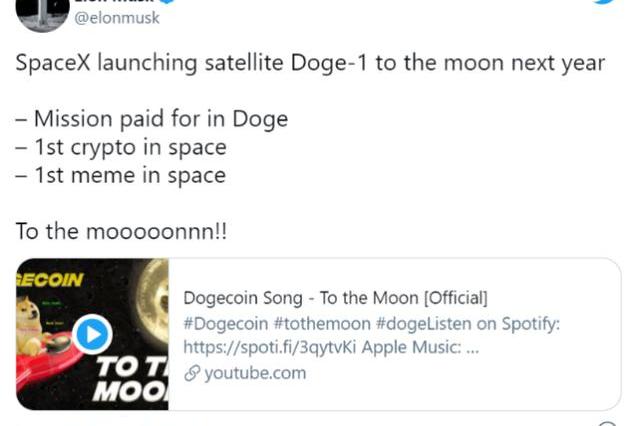The image size is (640, 426).
Task: Click the 'Mission paid for in Doge' line
Action: pos(151,119)
